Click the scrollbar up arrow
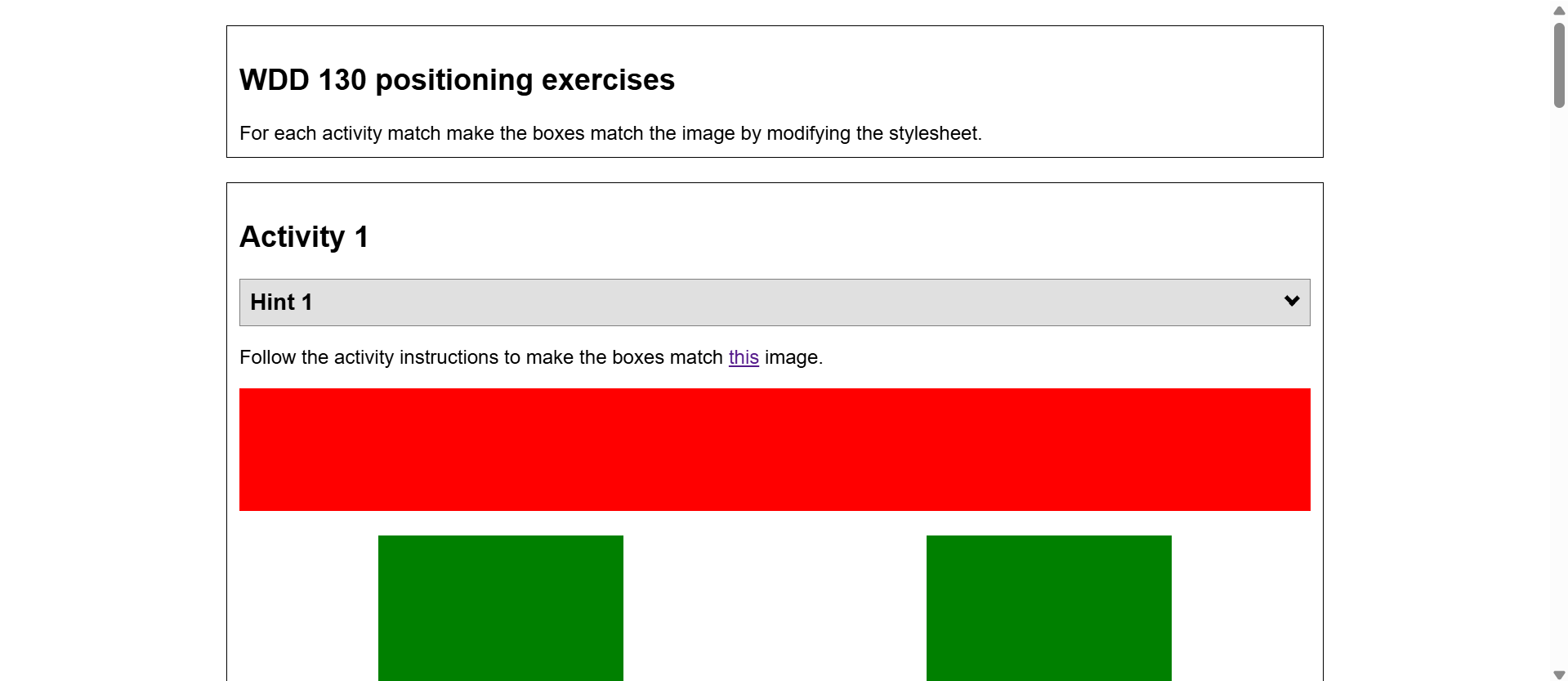Viewport: 1568px width, 681px height. coord(1559,11)
